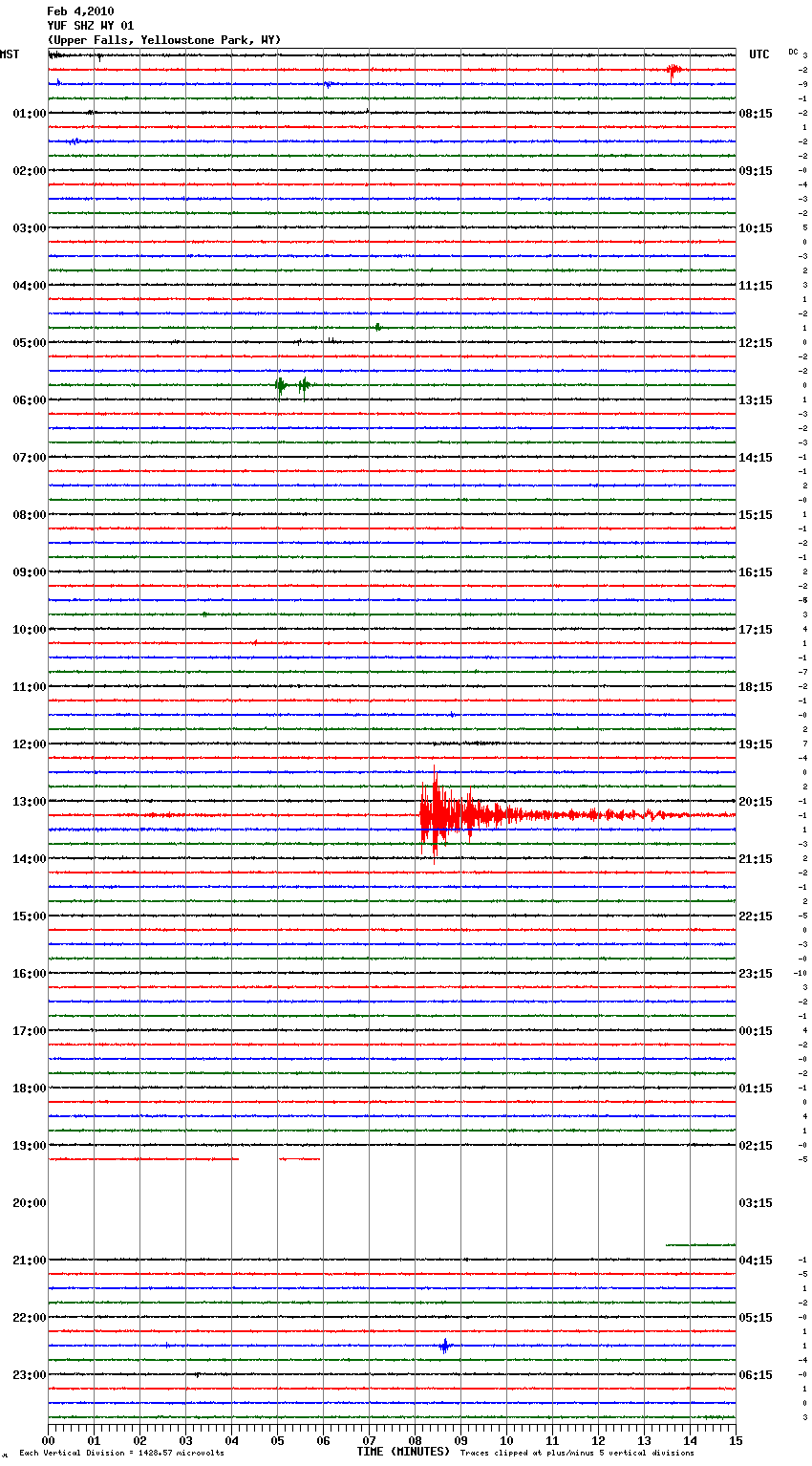Screen dimensions: 812x1466
Task: Click the '04:15' UTC time label
Action: click(756, 1261)
